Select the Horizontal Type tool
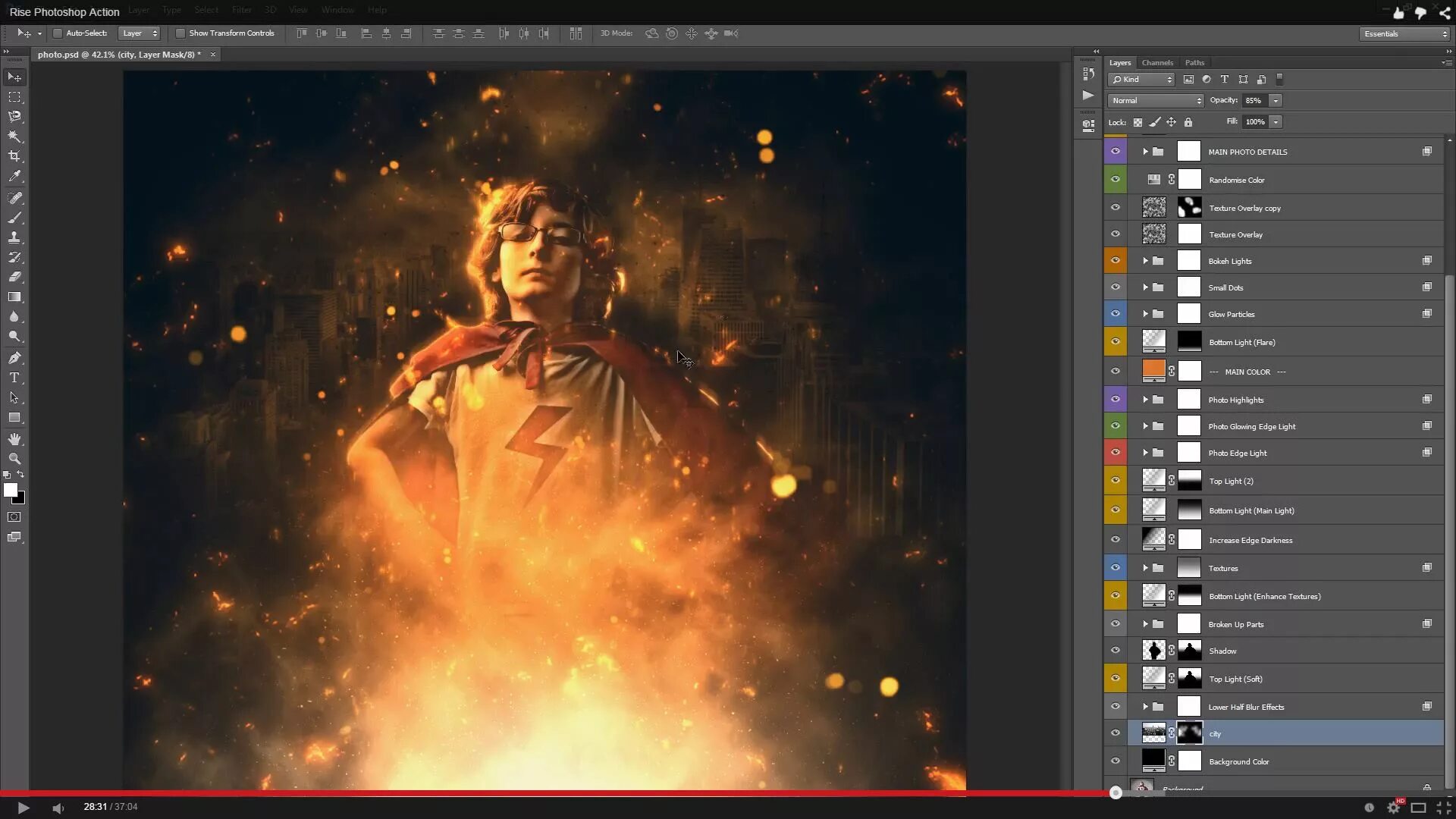This screenshot has height=819, width=1456. click(14, 378)
